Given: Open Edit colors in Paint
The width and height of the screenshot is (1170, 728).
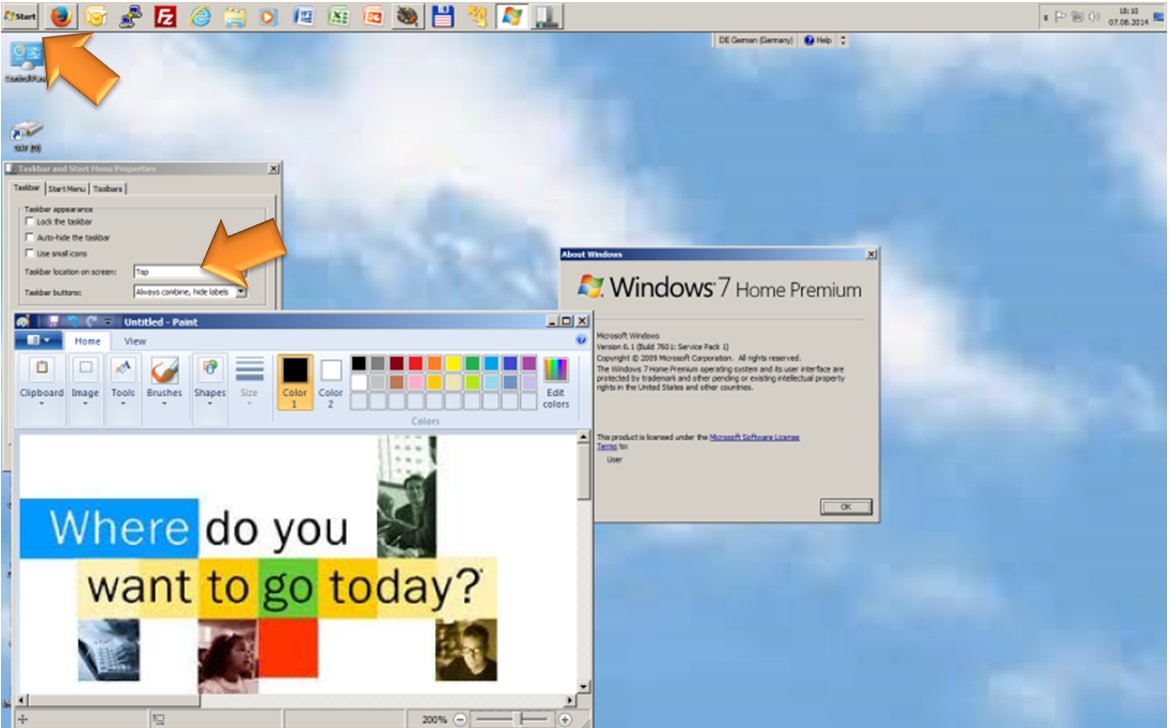Looking at the screenshot, I should click(x=556, y=383).
